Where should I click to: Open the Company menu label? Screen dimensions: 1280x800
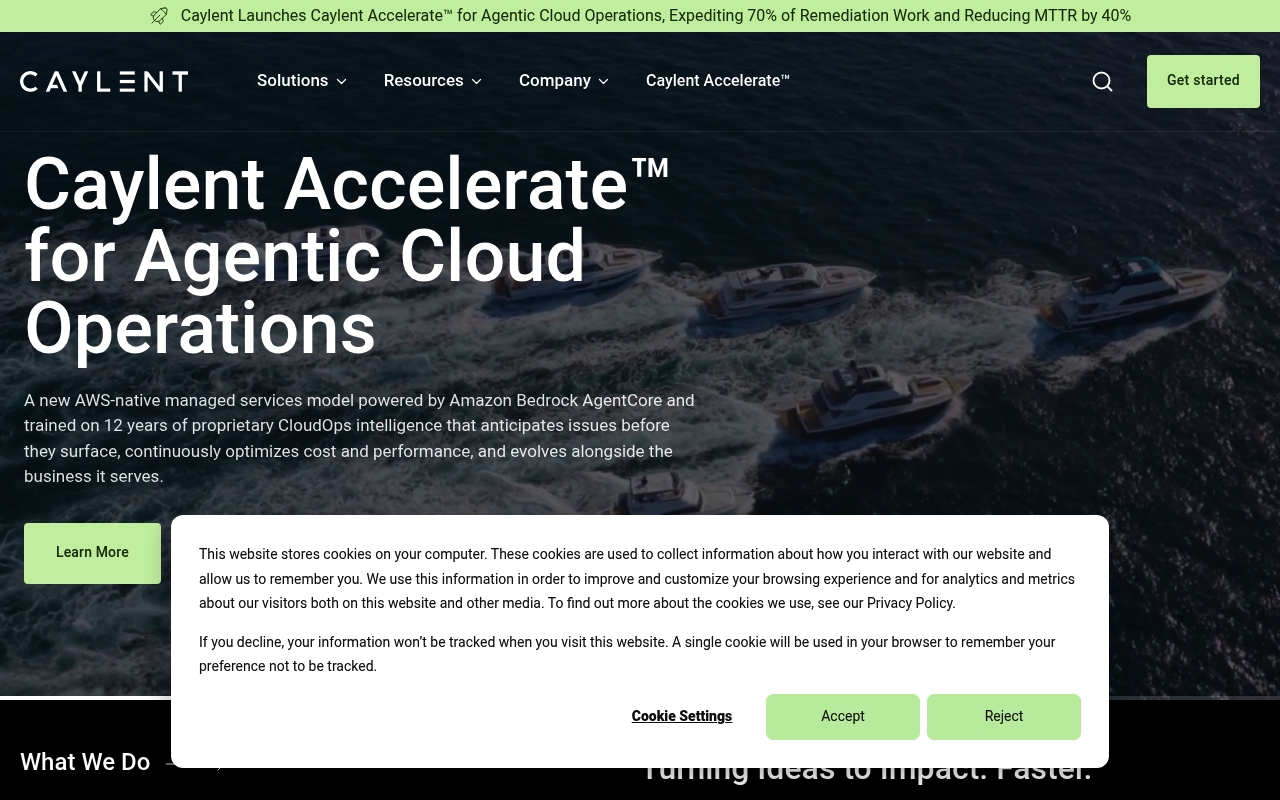coord(555,80)
